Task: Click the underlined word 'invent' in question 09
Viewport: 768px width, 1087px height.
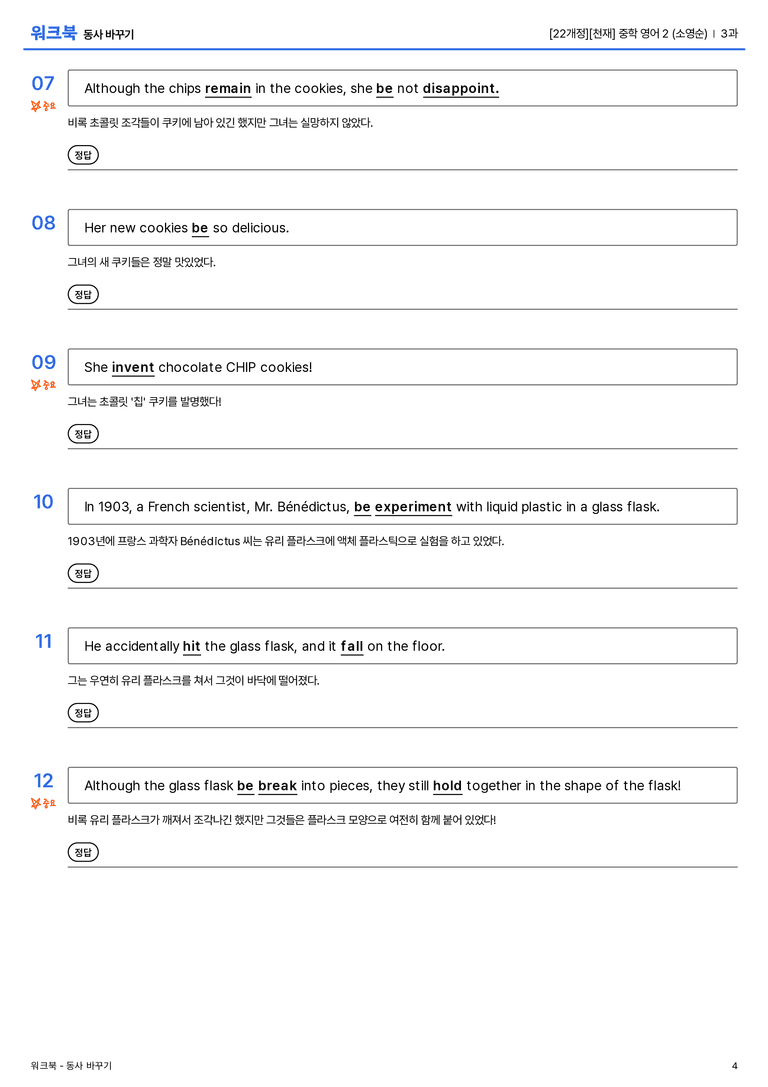Action: pyautogui.click(x=133, y=367)
